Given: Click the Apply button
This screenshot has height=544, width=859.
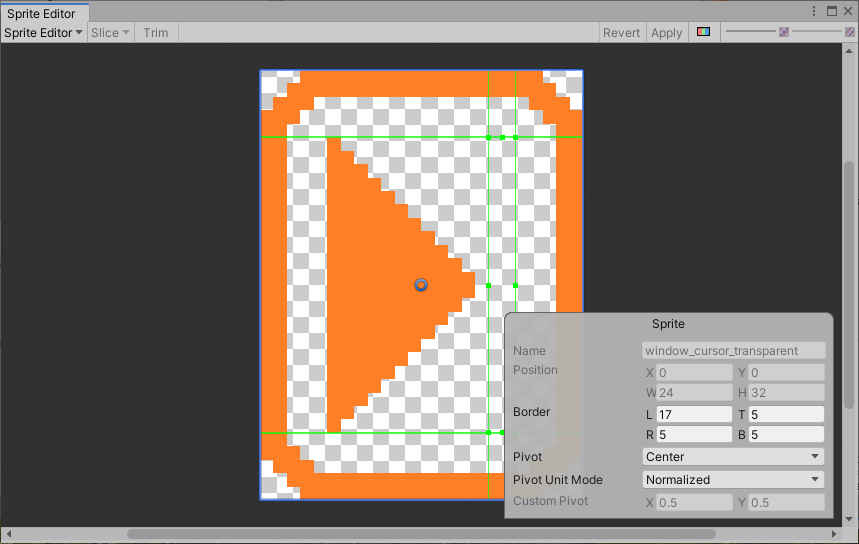Looking at the screenshot, I should pyautogui.click(x=666, y=33).
